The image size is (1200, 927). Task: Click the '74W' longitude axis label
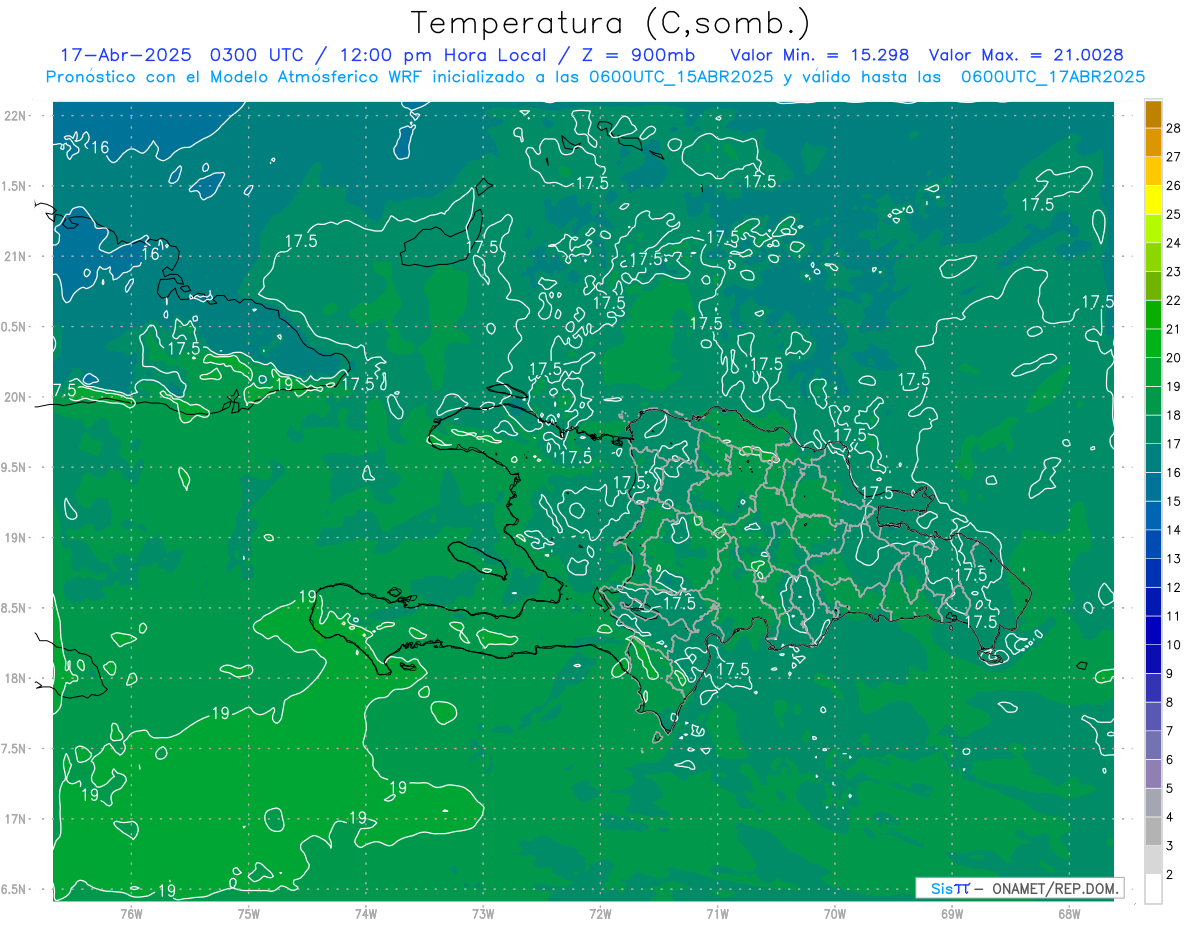click(365, 913)
